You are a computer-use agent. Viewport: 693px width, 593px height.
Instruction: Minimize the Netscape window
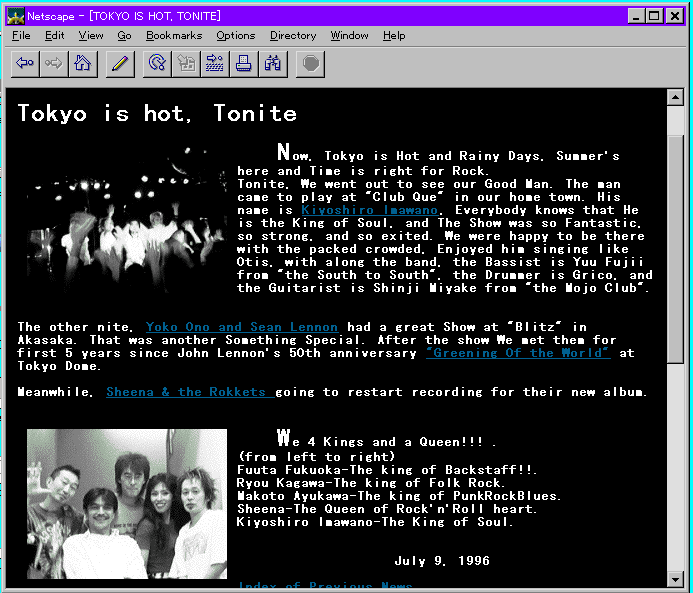click(x=636, y=16)
